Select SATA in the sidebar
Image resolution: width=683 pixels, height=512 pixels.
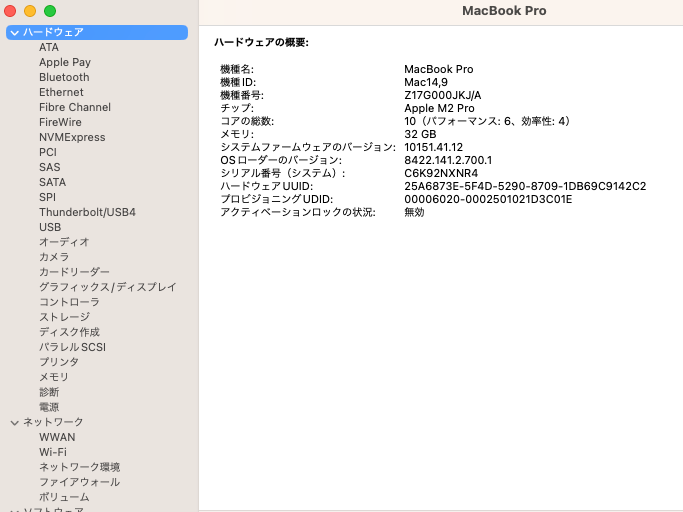coord(52,182)
